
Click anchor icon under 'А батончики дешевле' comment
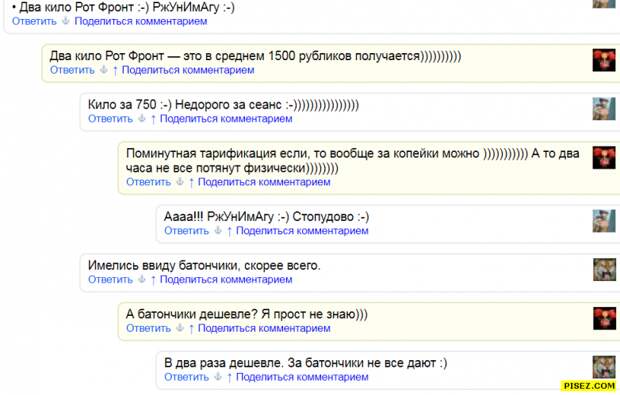tap(180, 328)
